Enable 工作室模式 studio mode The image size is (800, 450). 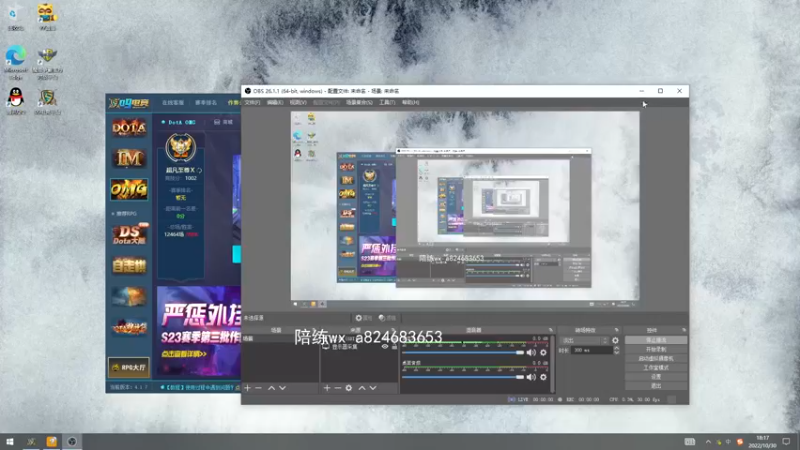point(656,368)
